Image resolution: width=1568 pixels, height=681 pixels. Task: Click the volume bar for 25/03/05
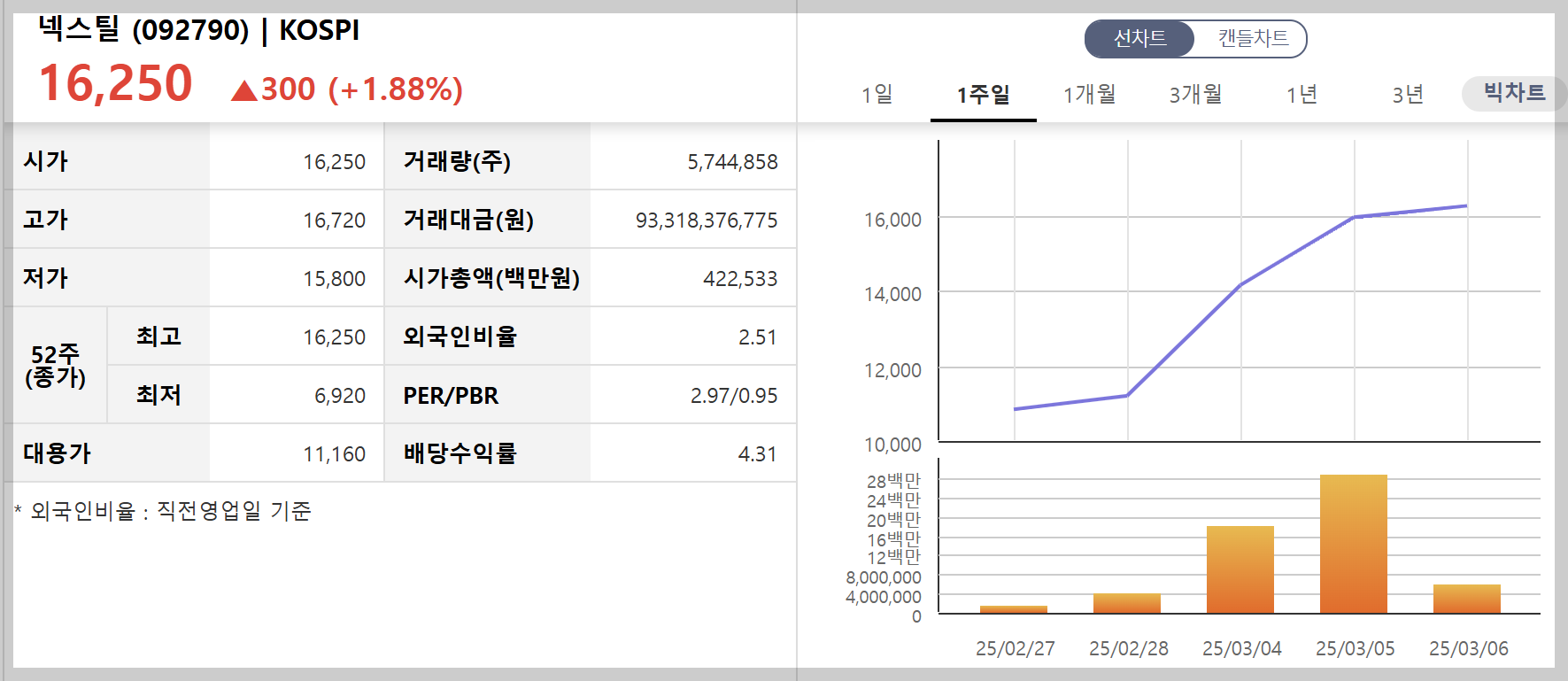pyautogui.click(x=1354, y=544)
